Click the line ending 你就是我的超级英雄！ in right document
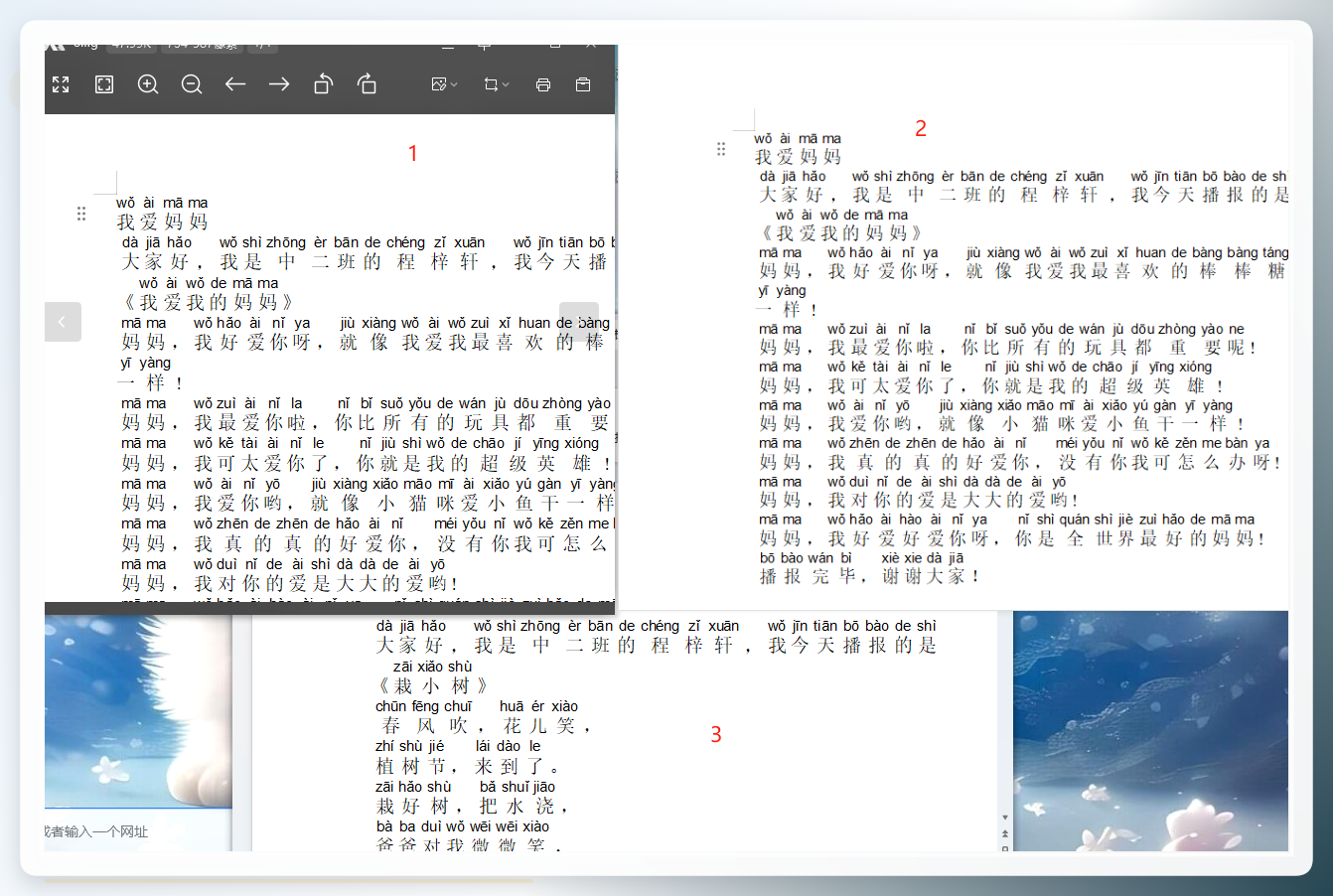1333x896 pixels. tap(991, 385)
